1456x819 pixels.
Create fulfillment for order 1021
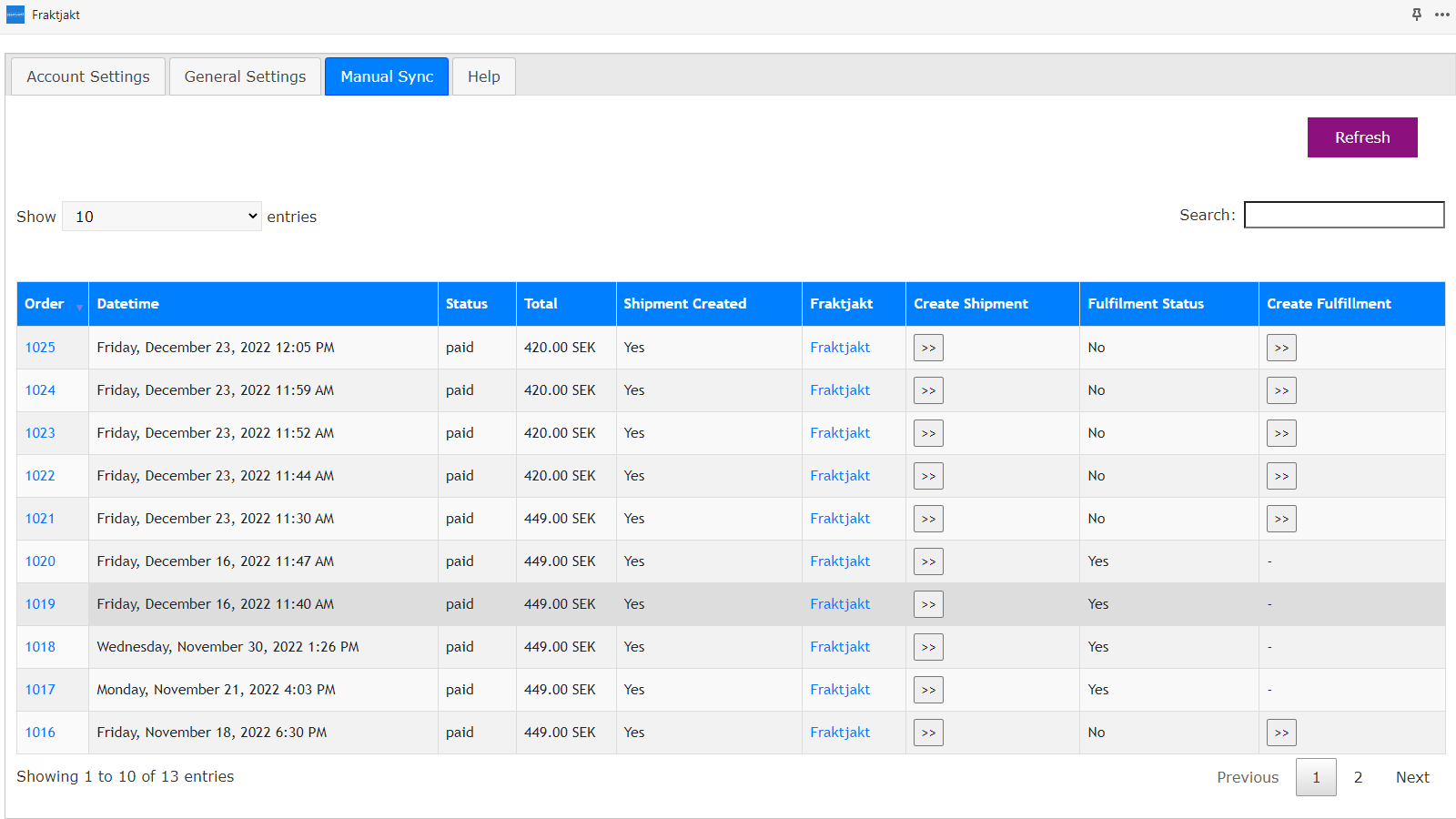[1281, 519]
